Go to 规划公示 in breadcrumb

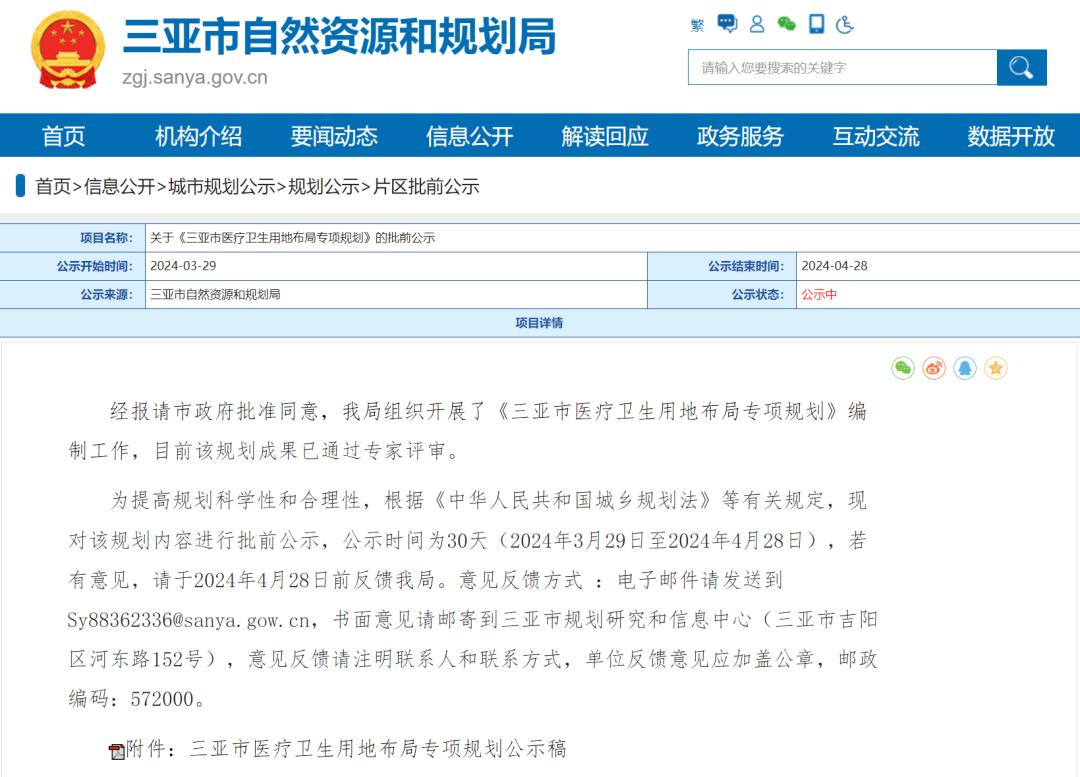324,186
